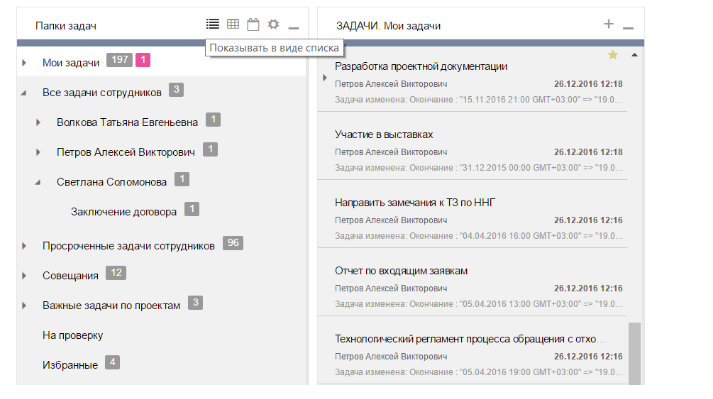The image size is (713, 399).
Task: Click the scroll-up arrow in task list
Action: pyautogui.click(x=634, y=55)
